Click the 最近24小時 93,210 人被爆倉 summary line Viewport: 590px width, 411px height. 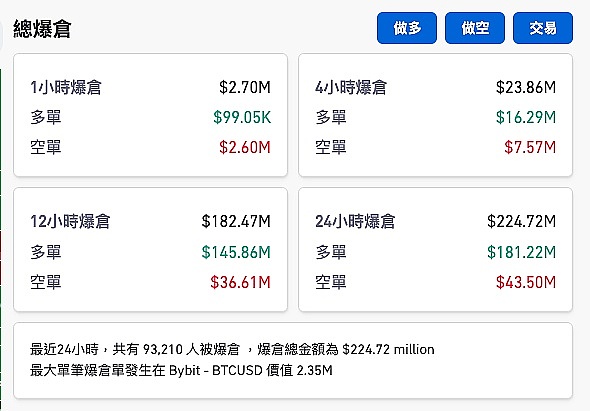(x=232, y=350)
